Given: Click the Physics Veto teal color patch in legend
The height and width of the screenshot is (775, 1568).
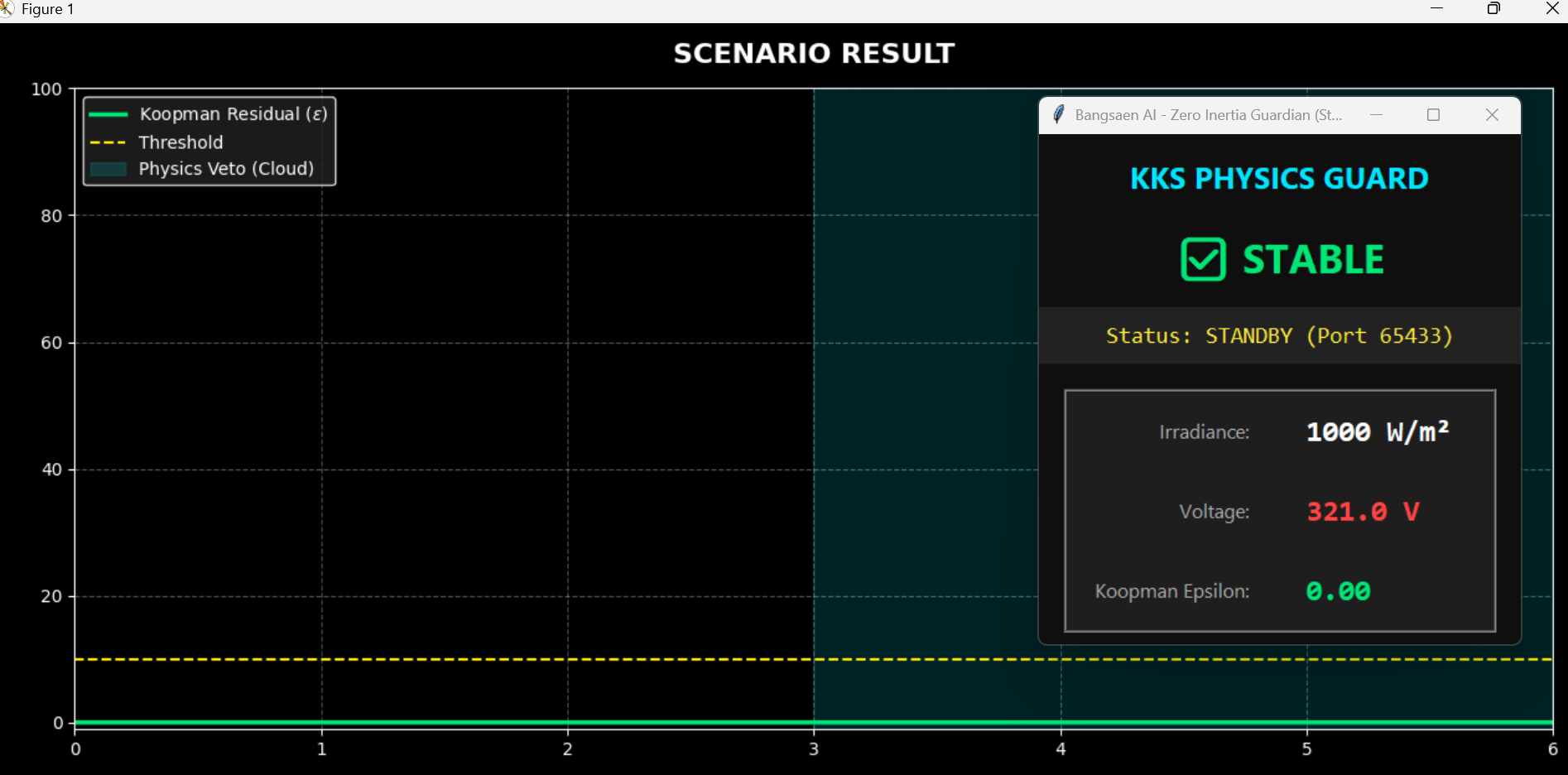Looking at the screenshot, I should pos(108,168).
